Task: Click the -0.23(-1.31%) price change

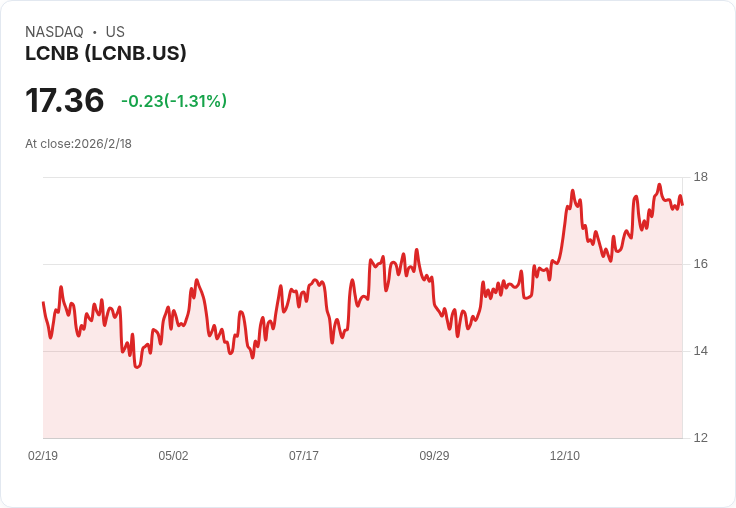Action: point(174,101)
